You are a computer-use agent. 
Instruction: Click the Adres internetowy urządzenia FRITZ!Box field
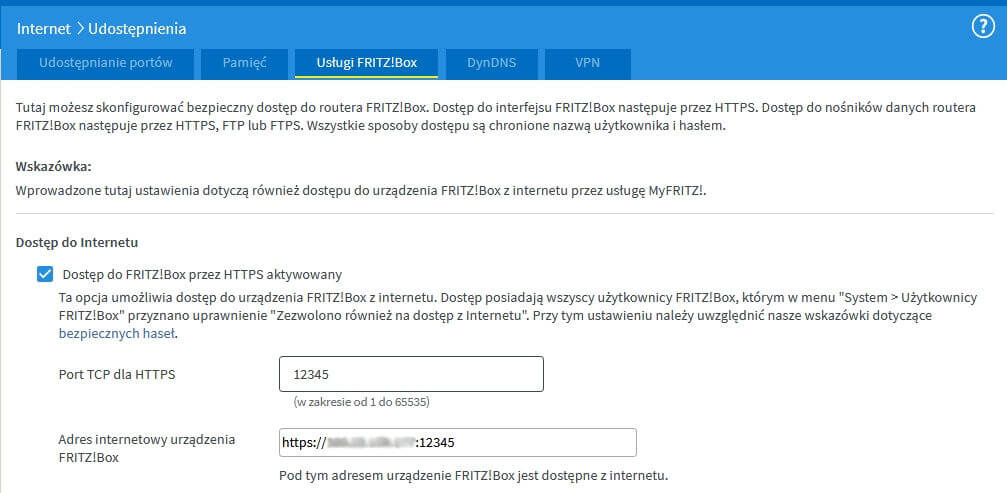(457, 442)
